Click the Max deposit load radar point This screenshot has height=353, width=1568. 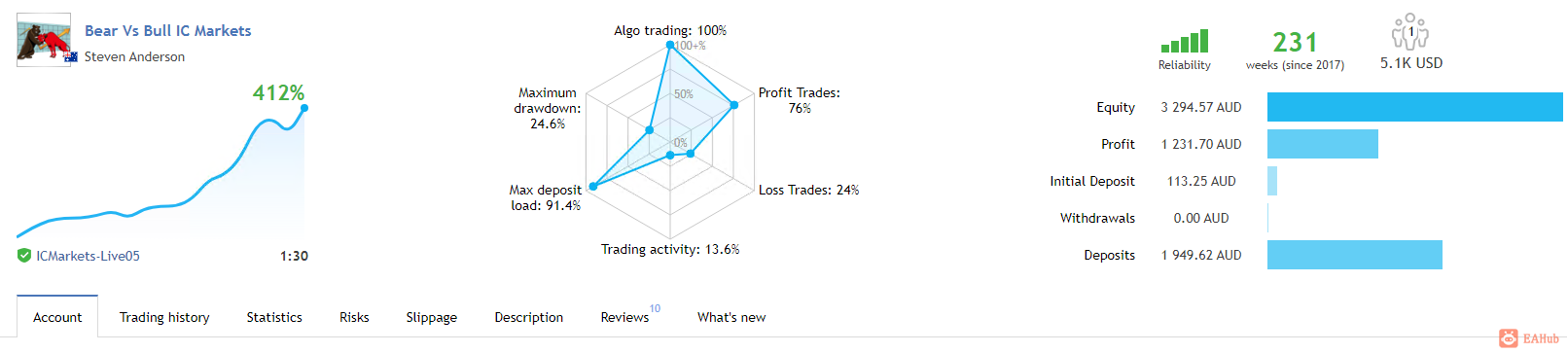point(592,186)
